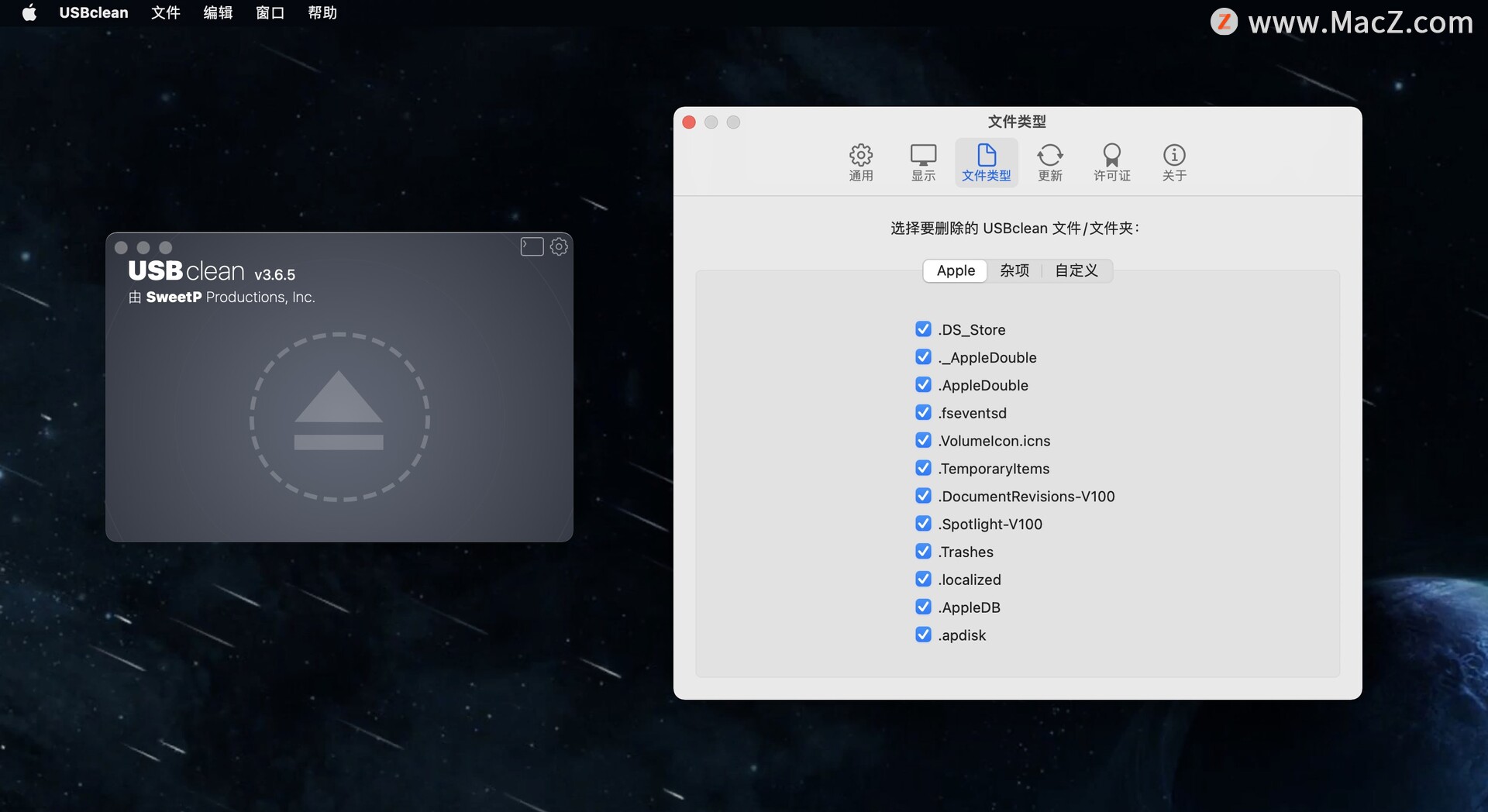
Task: Click the v3.6.5 version label
Action: tap(275, 275)
